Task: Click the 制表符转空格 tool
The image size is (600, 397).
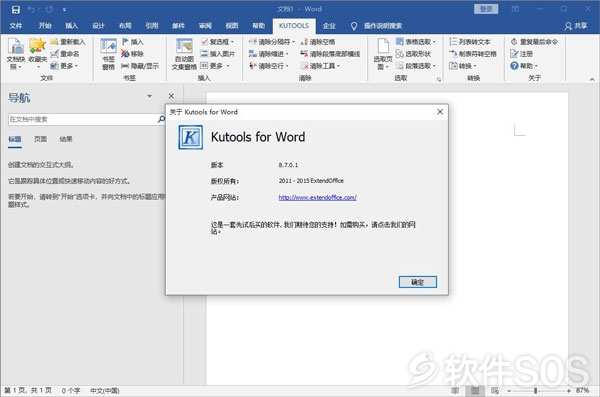Action: click(x=473, y=54)
